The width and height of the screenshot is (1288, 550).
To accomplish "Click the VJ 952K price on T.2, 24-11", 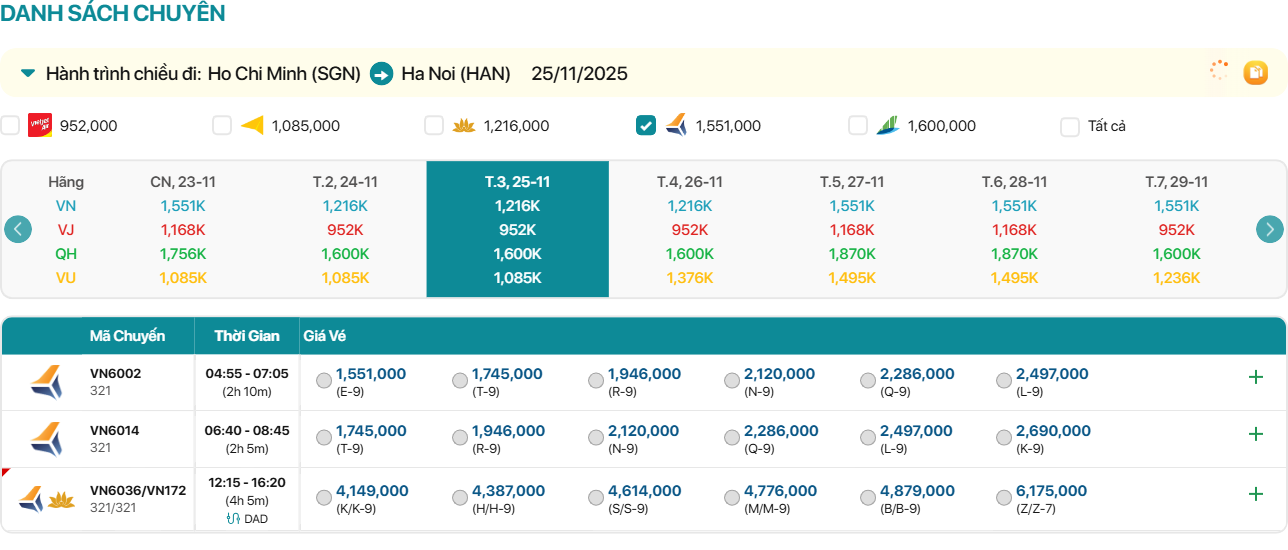I will 345,229.
